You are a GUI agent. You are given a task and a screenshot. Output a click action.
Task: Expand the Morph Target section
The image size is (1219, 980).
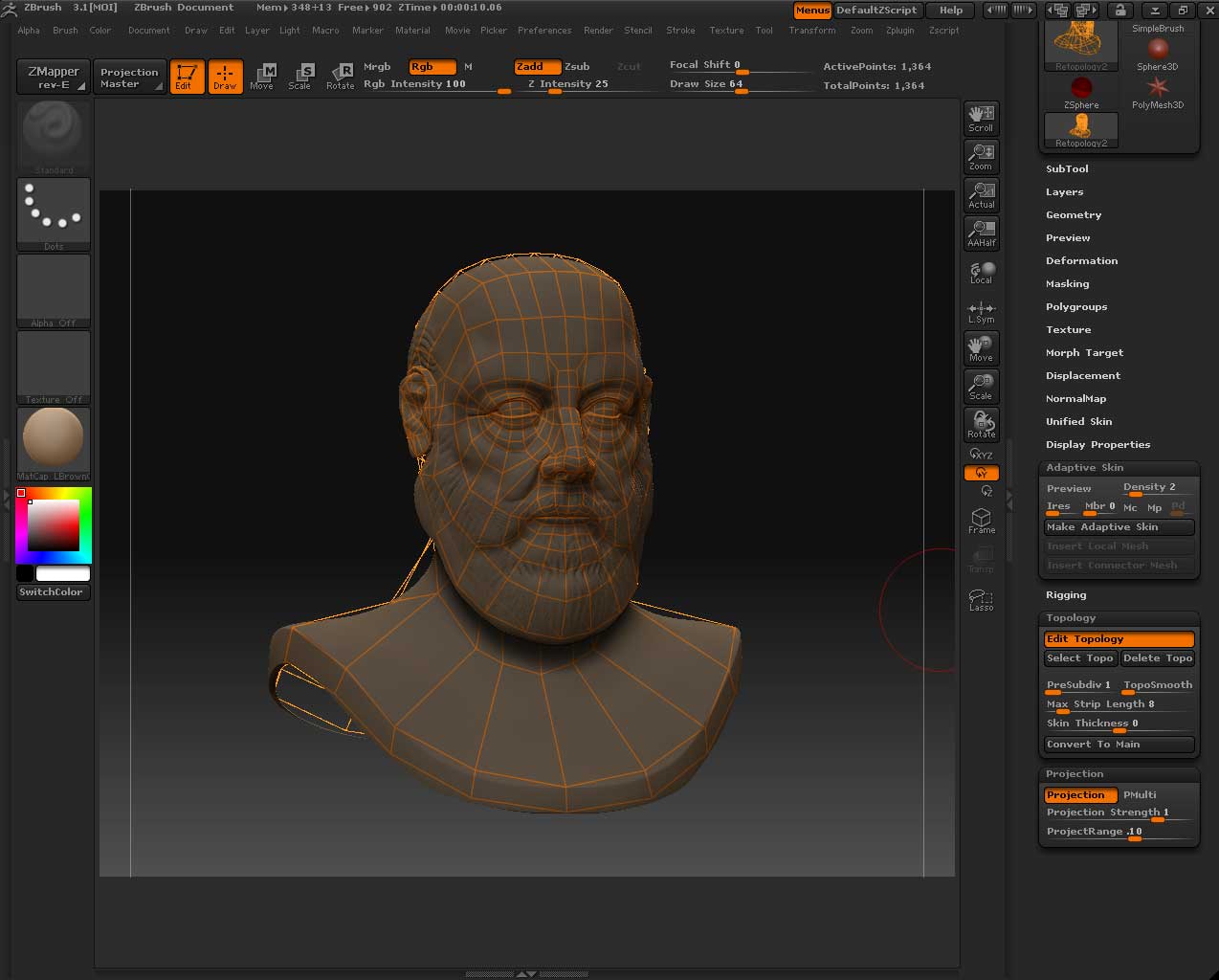coord(1084,352)
